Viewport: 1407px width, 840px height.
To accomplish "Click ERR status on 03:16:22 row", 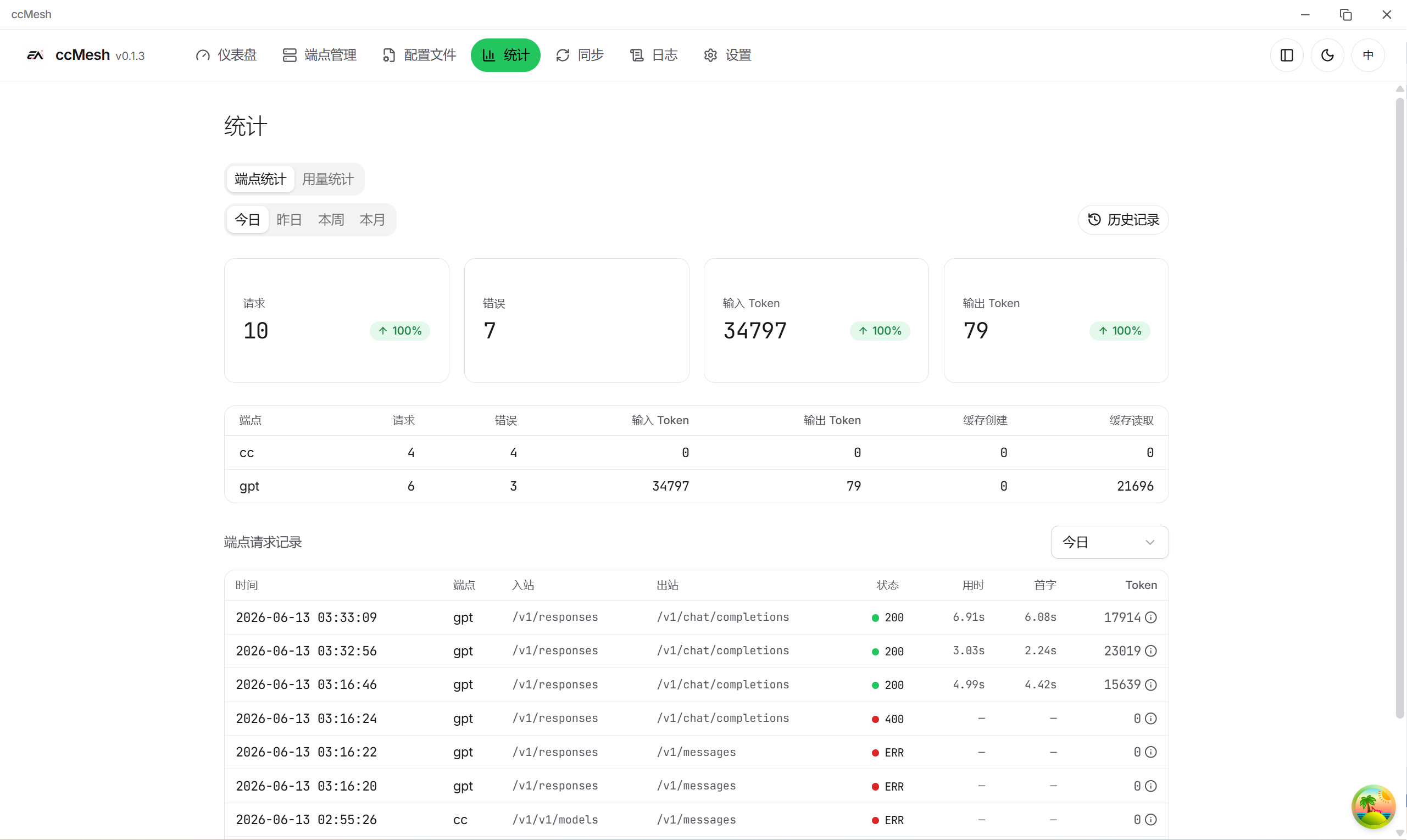I will [887, 753].
